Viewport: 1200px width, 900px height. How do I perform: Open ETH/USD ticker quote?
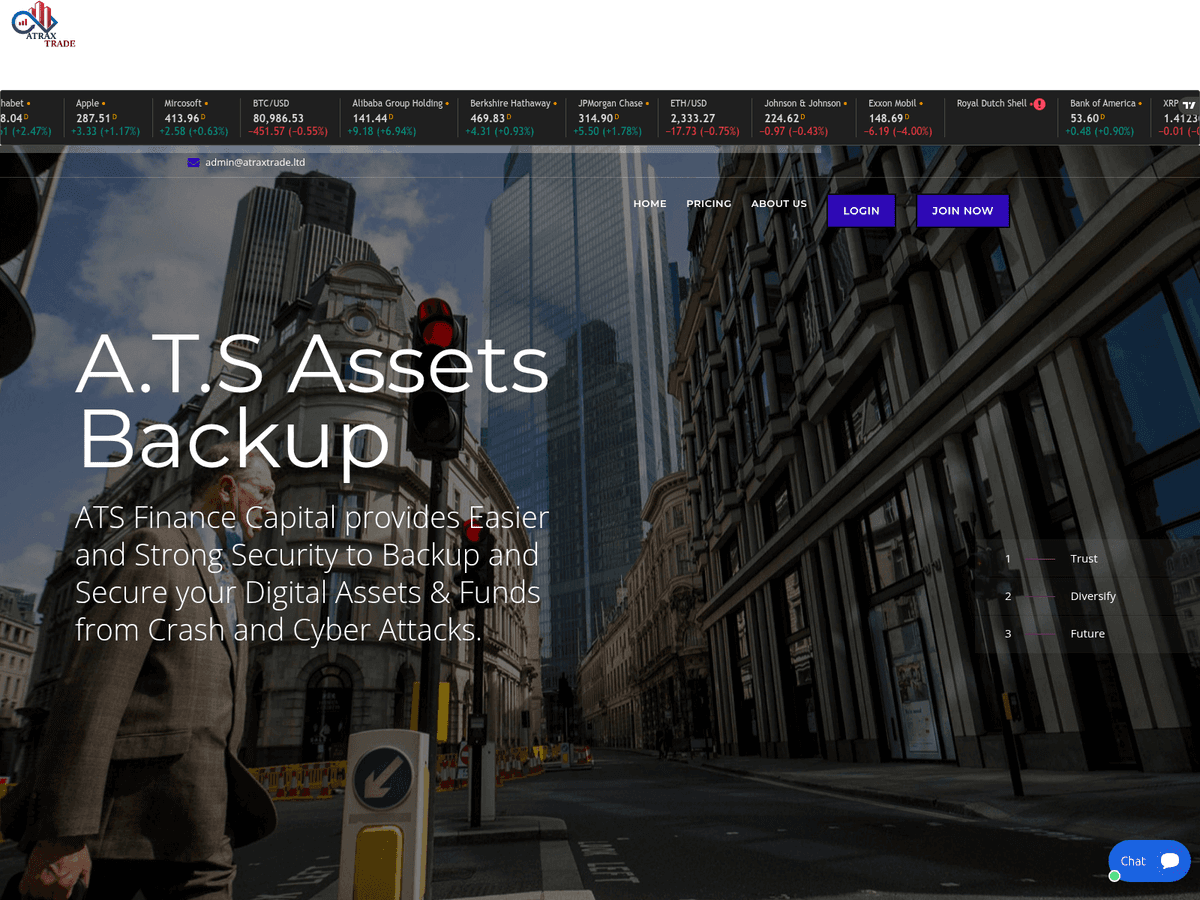click(x=705, y=117)
